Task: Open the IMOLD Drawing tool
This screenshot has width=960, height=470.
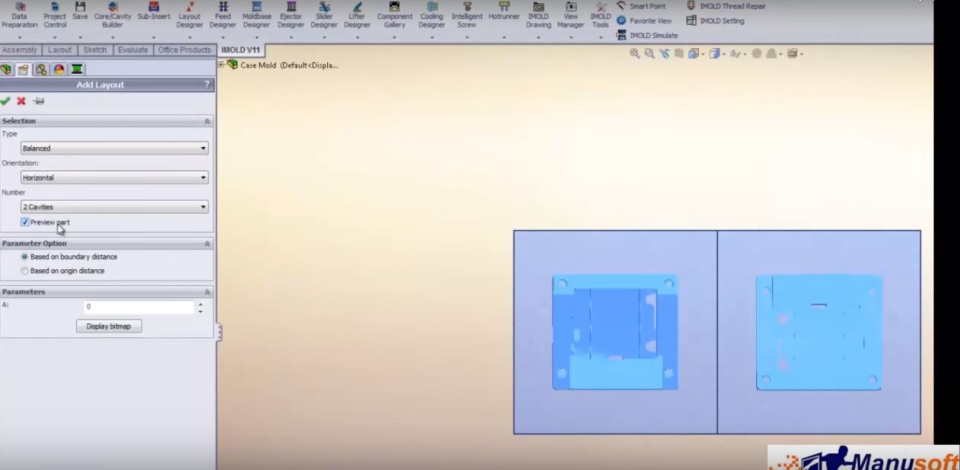Action: pos(538,15)
